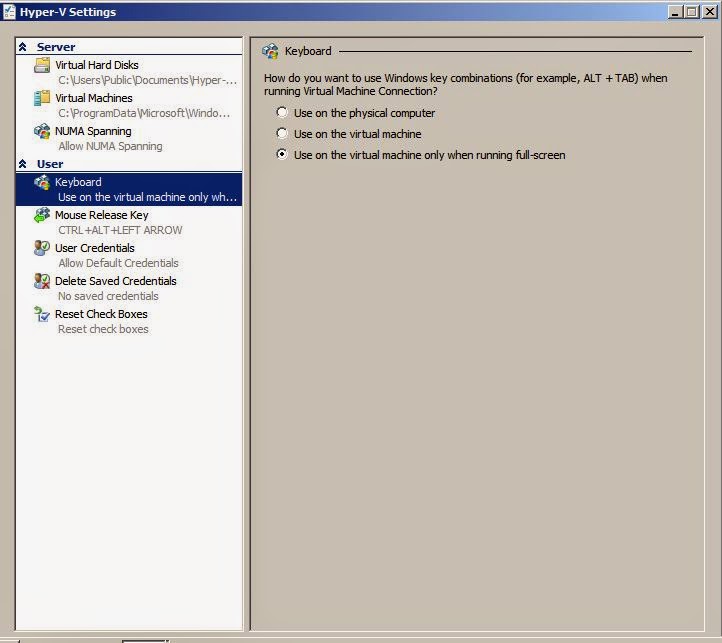Click Use on the virtual machine only wh... subtitle

[x=147, y=197]
